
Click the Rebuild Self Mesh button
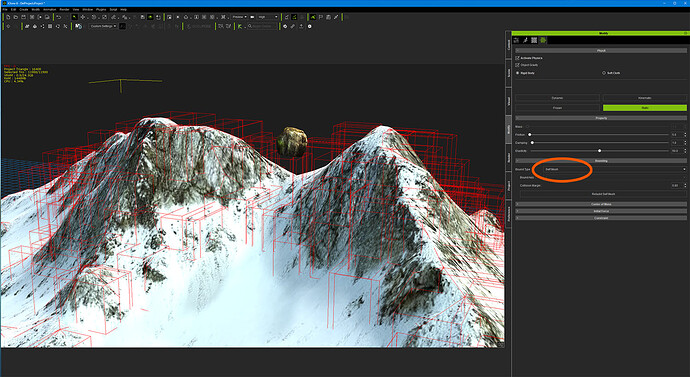pyautogui.click(x=603, y=194)
